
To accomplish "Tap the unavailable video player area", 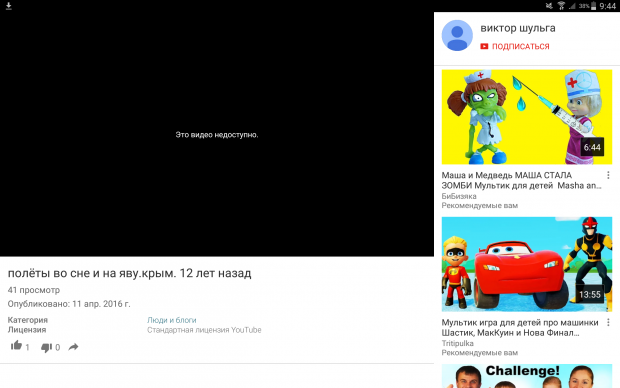I will click(217, 134).
